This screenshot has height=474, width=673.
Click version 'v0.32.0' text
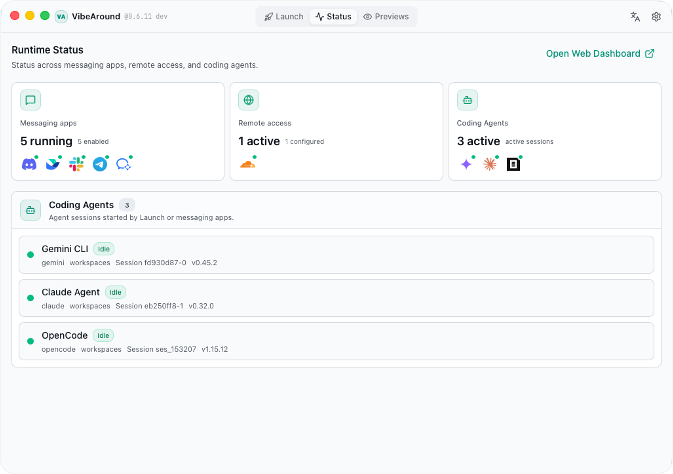tap(201, 306)
